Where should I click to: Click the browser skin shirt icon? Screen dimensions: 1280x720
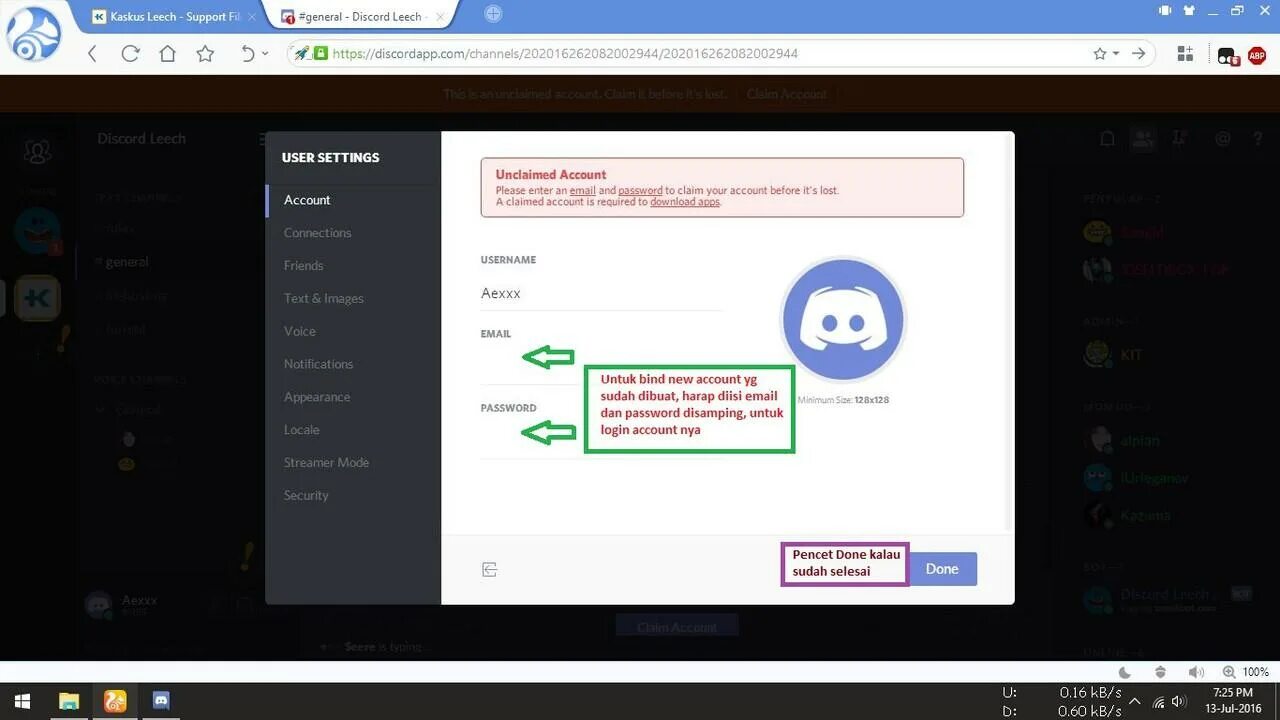pos(1189,11)
